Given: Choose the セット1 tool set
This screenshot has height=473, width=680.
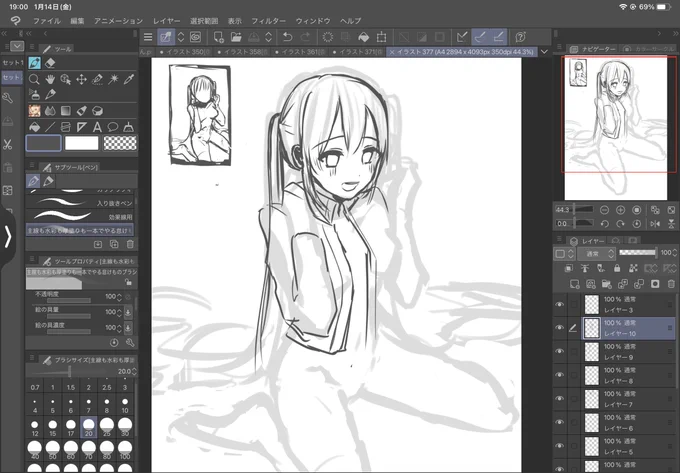Looking at the screenshot, I should pyautogui.click(x=13, y=62).
